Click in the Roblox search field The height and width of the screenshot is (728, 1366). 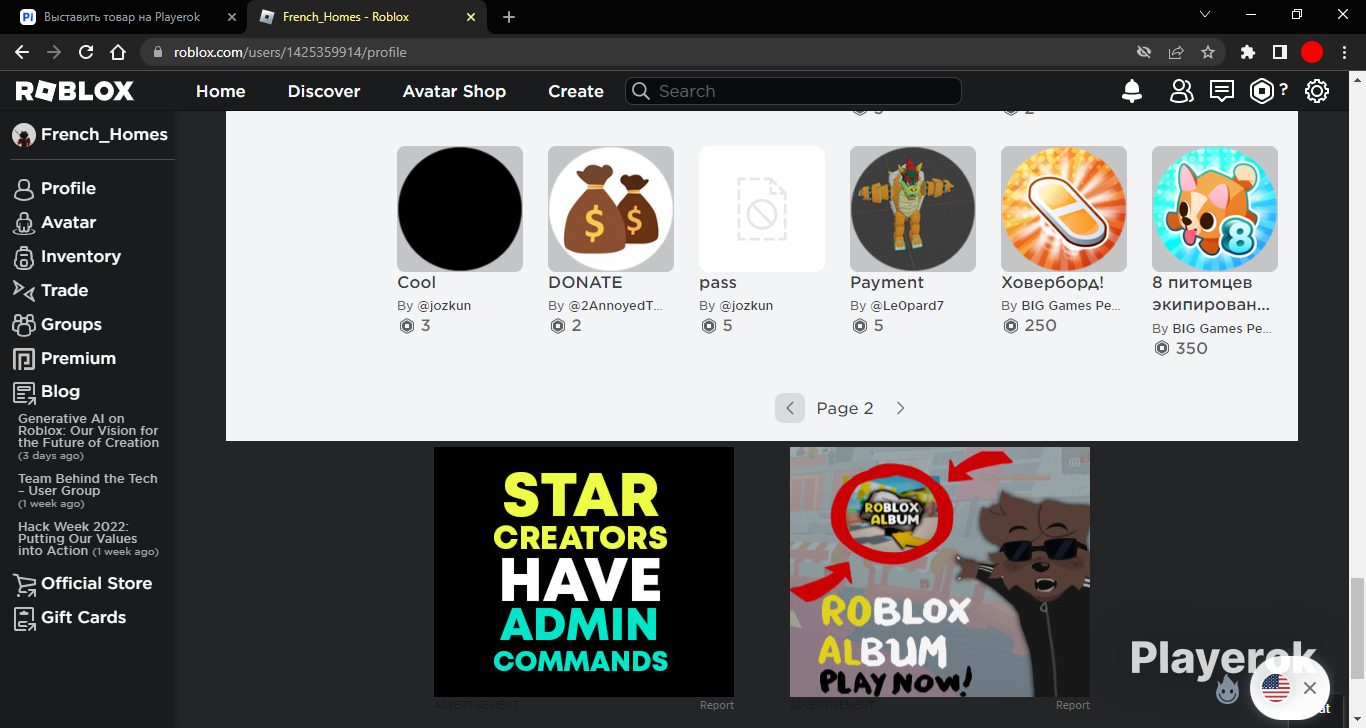[793, 91]
